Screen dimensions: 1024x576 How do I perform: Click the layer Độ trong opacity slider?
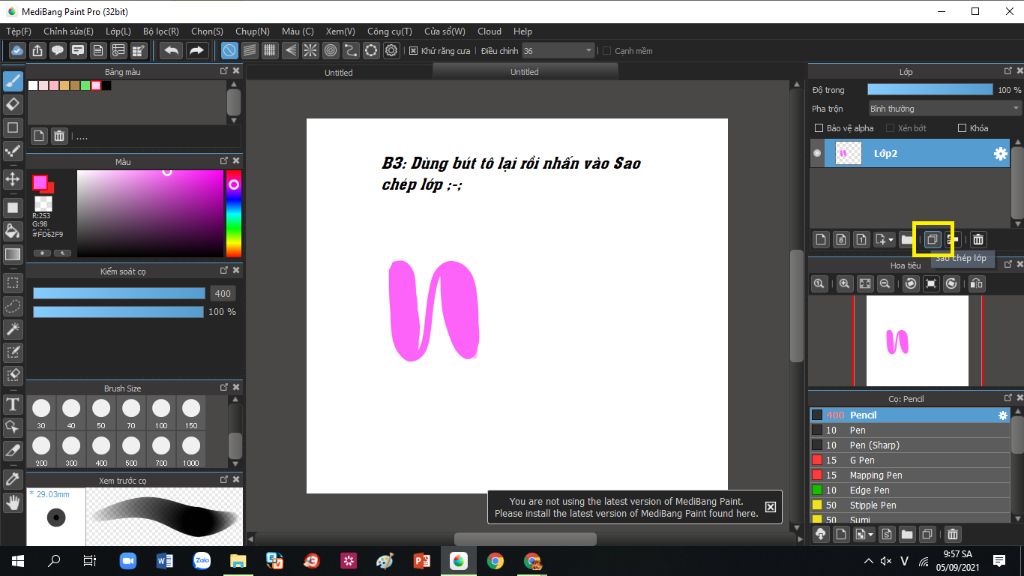tap(929, 89)
